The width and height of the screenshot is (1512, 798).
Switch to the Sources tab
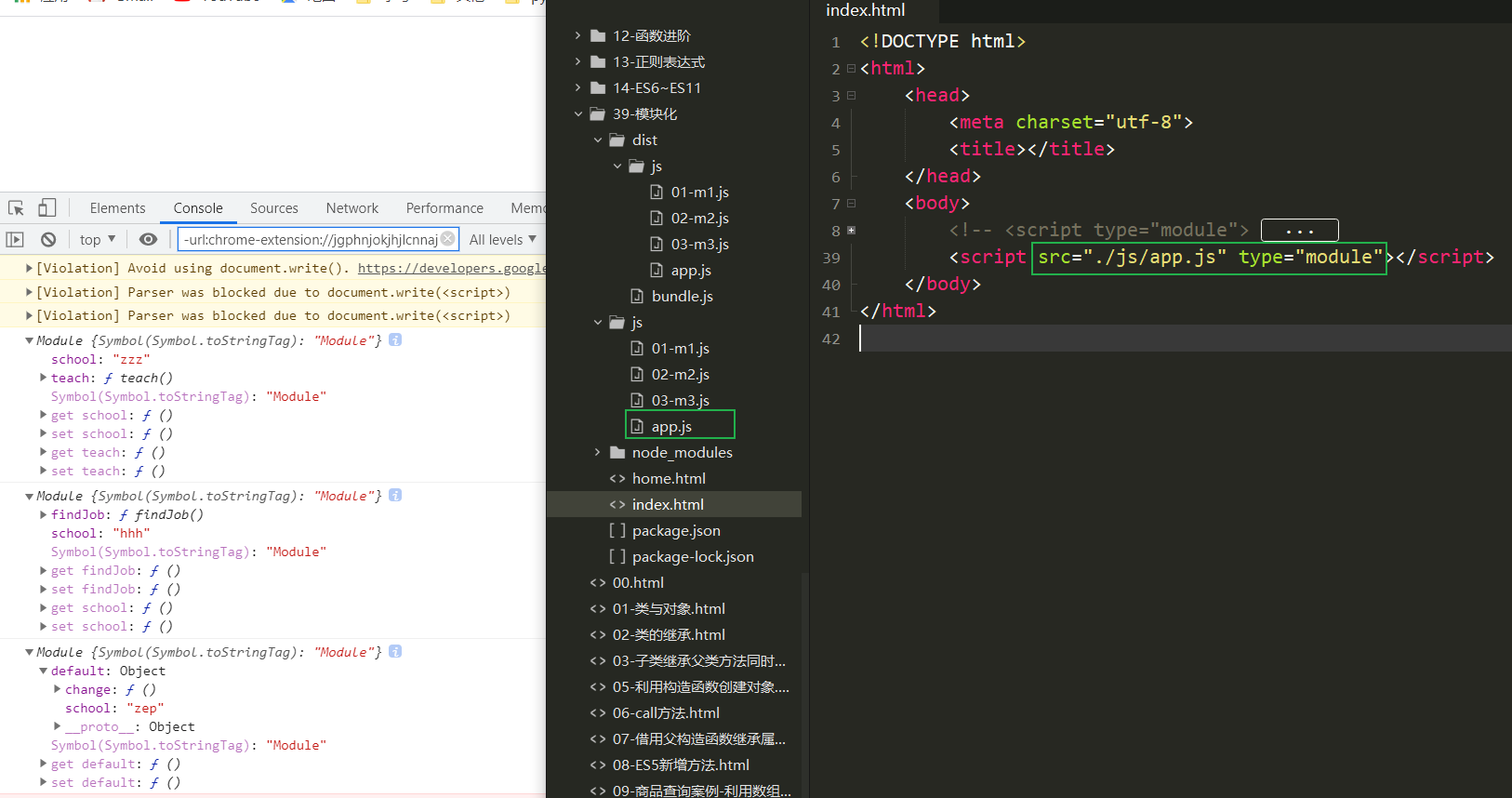point(274,208)
